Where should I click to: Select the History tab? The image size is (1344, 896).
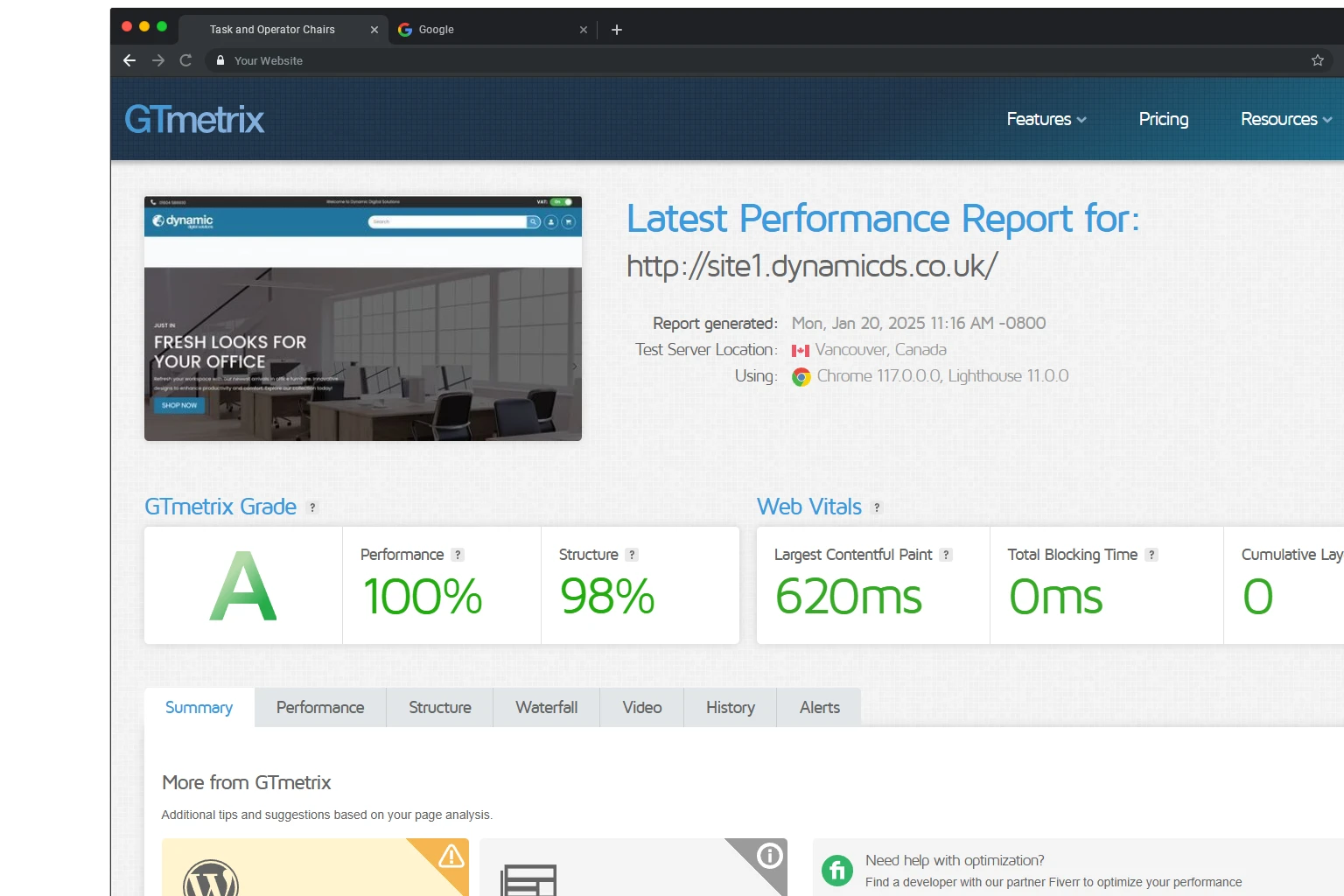click(x=731, y=708)
